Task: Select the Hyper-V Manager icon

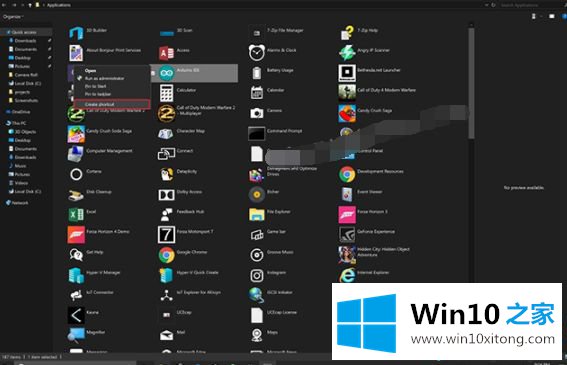Action: (76, 276)
